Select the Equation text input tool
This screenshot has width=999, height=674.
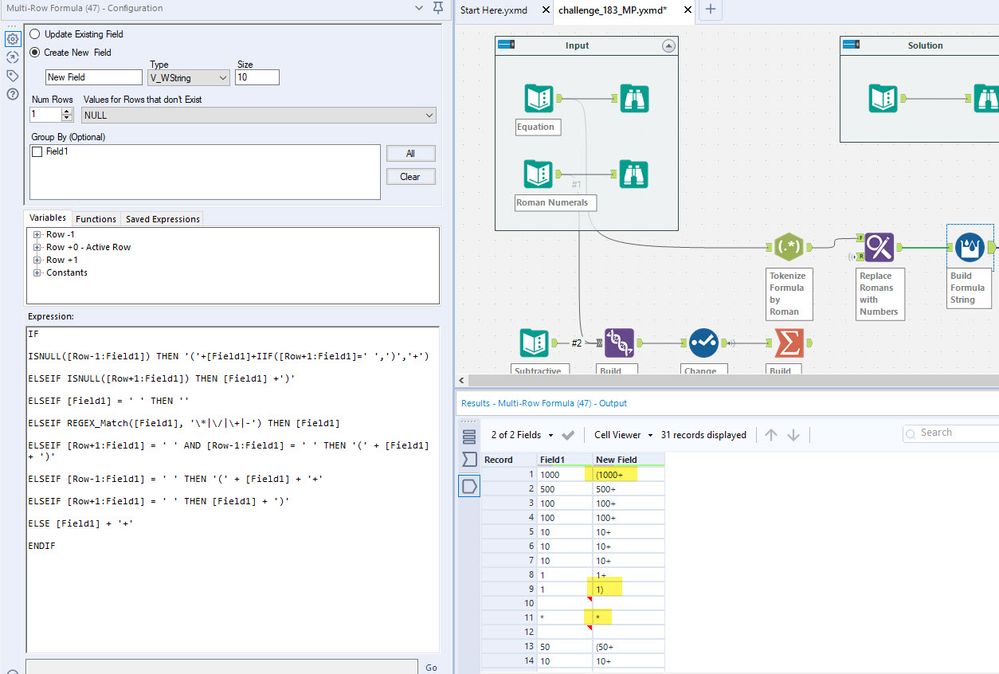[539, 98]
